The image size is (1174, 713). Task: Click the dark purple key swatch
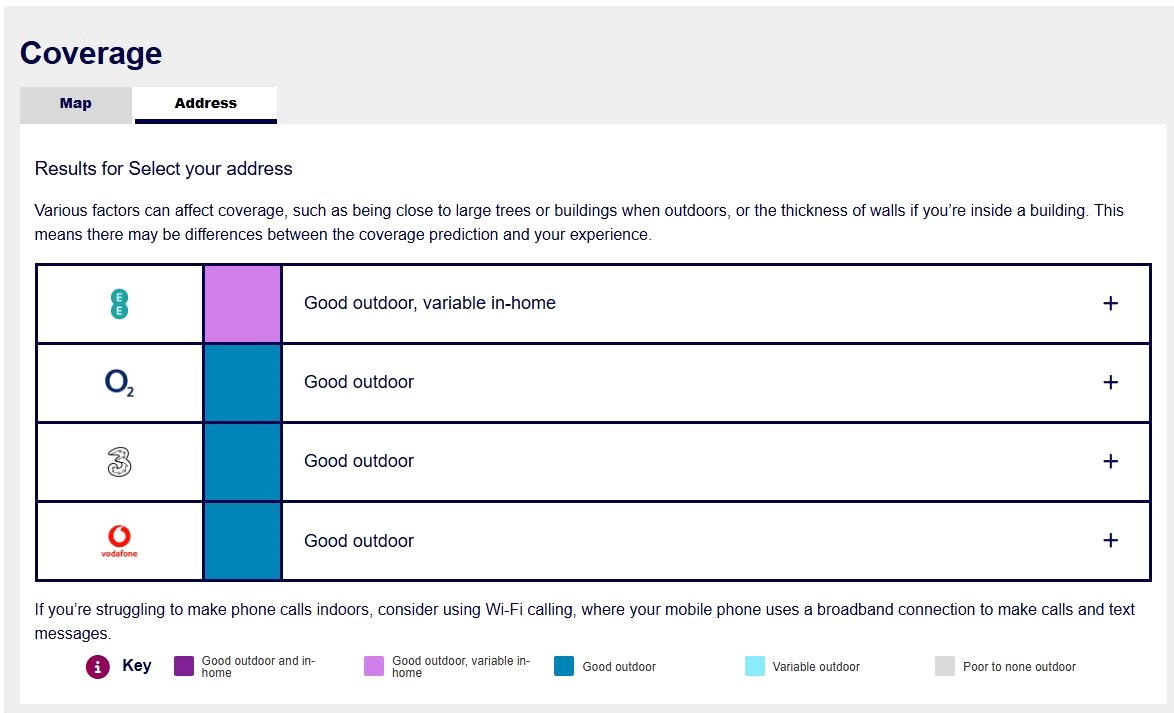click(x=184, y=667)
